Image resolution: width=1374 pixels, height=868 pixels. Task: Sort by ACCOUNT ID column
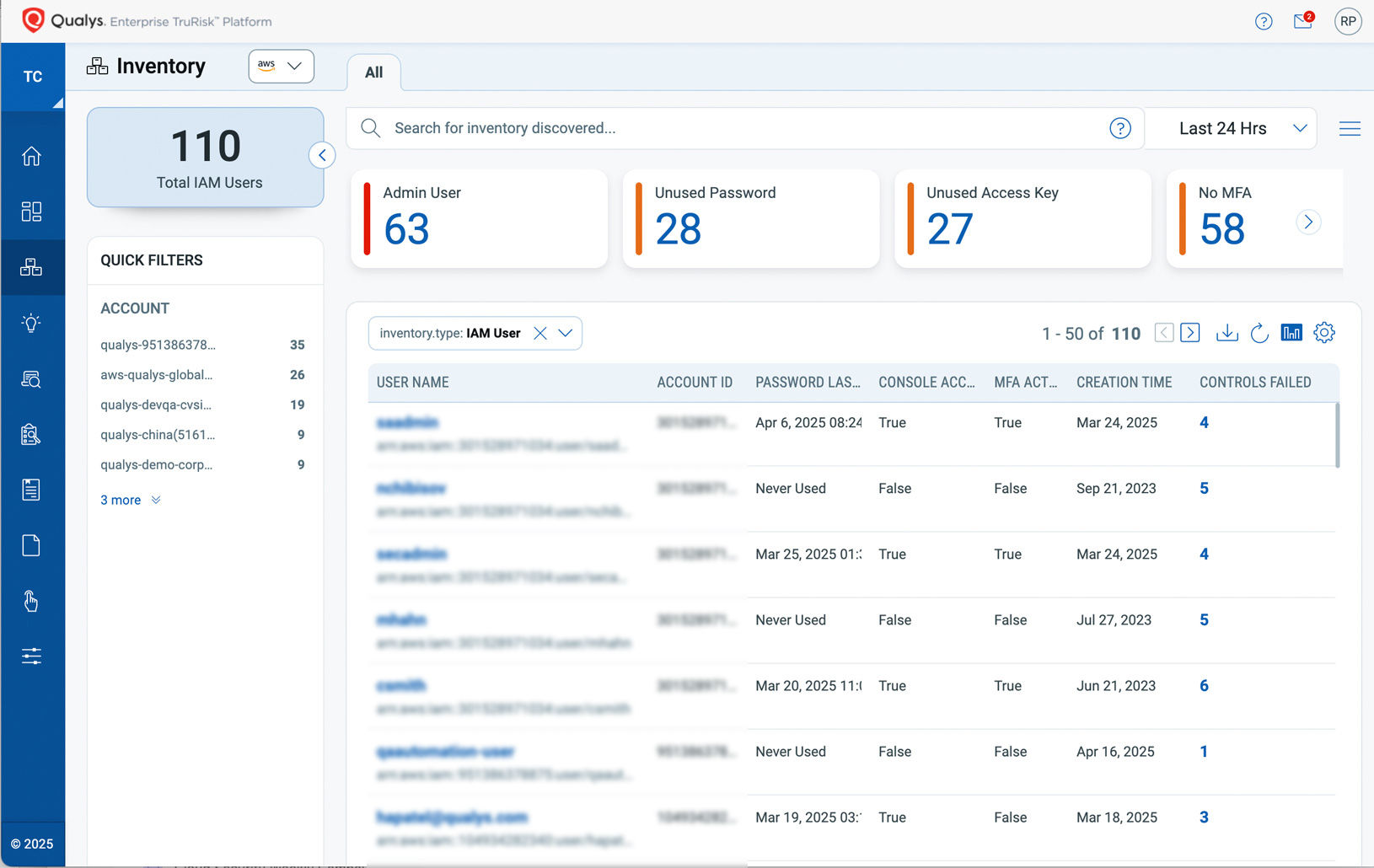[695, 383]
